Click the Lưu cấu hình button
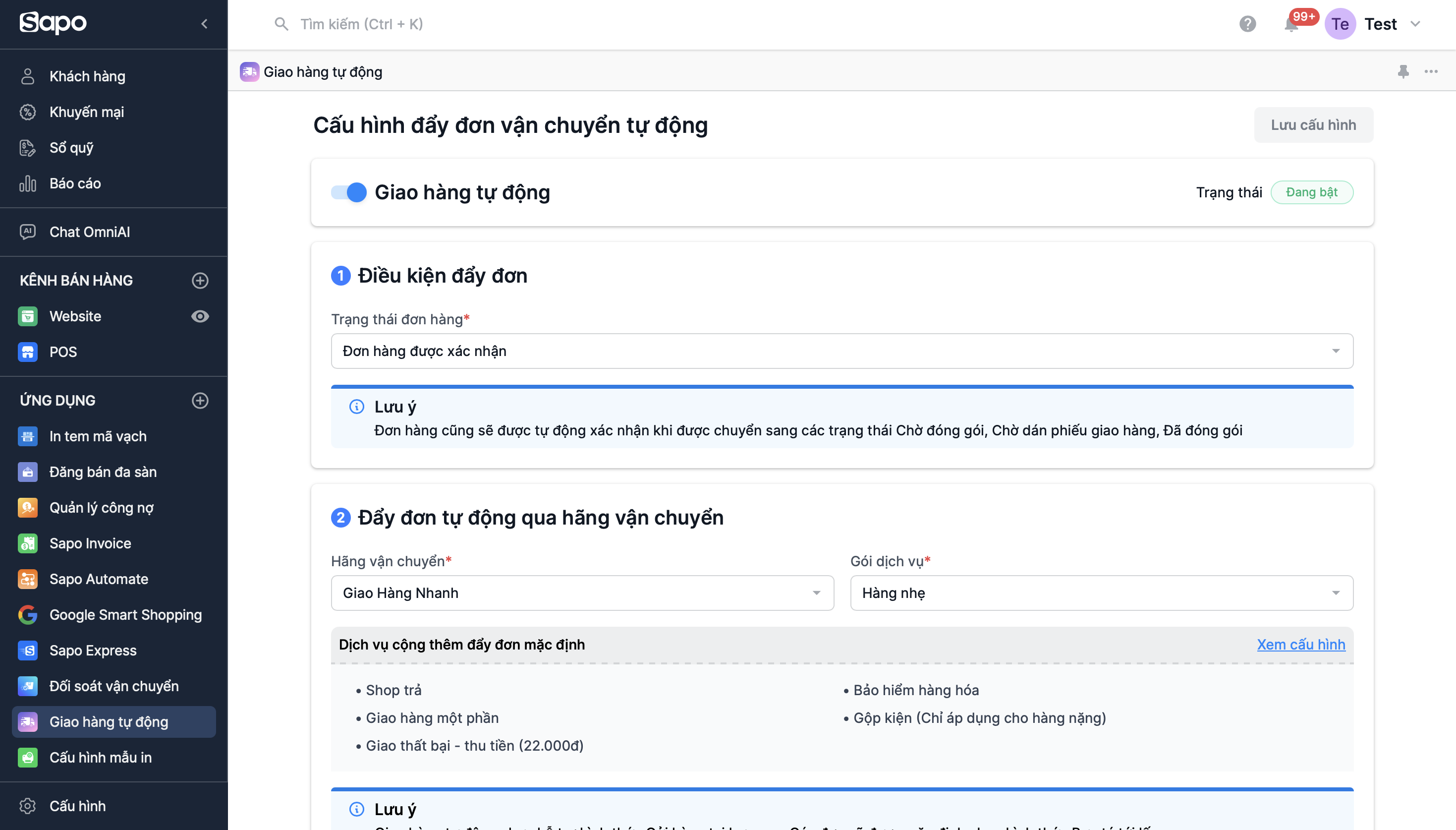The image size is (1456, 830). click(x=1313, y=125)
